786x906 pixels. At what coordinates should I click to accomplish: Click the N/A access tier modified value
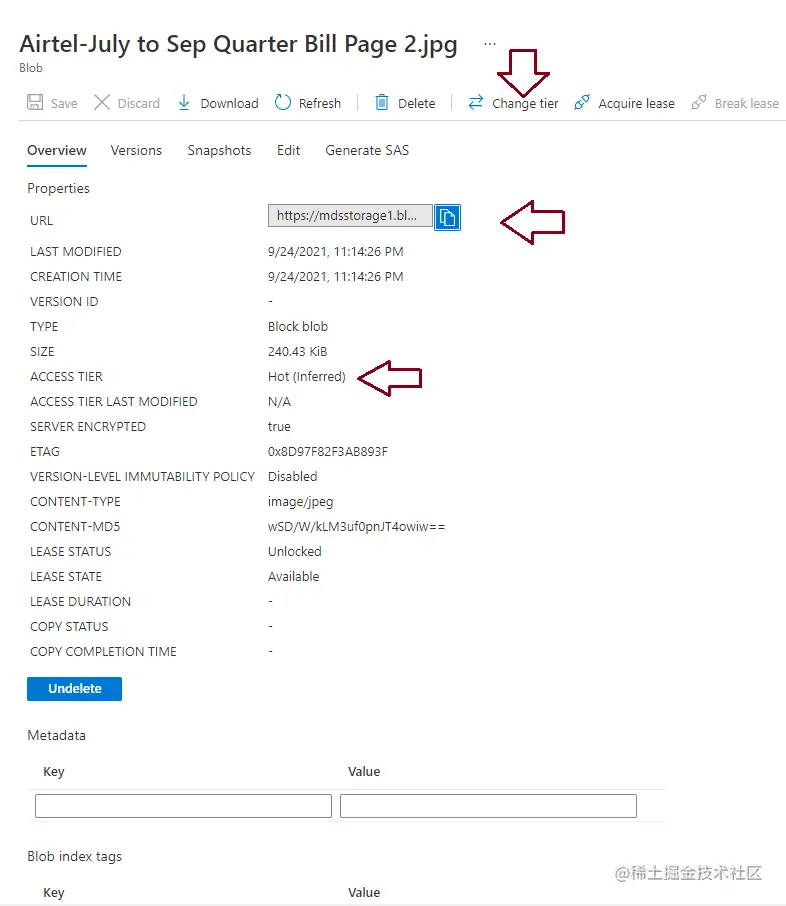click(x=279, y=402)
